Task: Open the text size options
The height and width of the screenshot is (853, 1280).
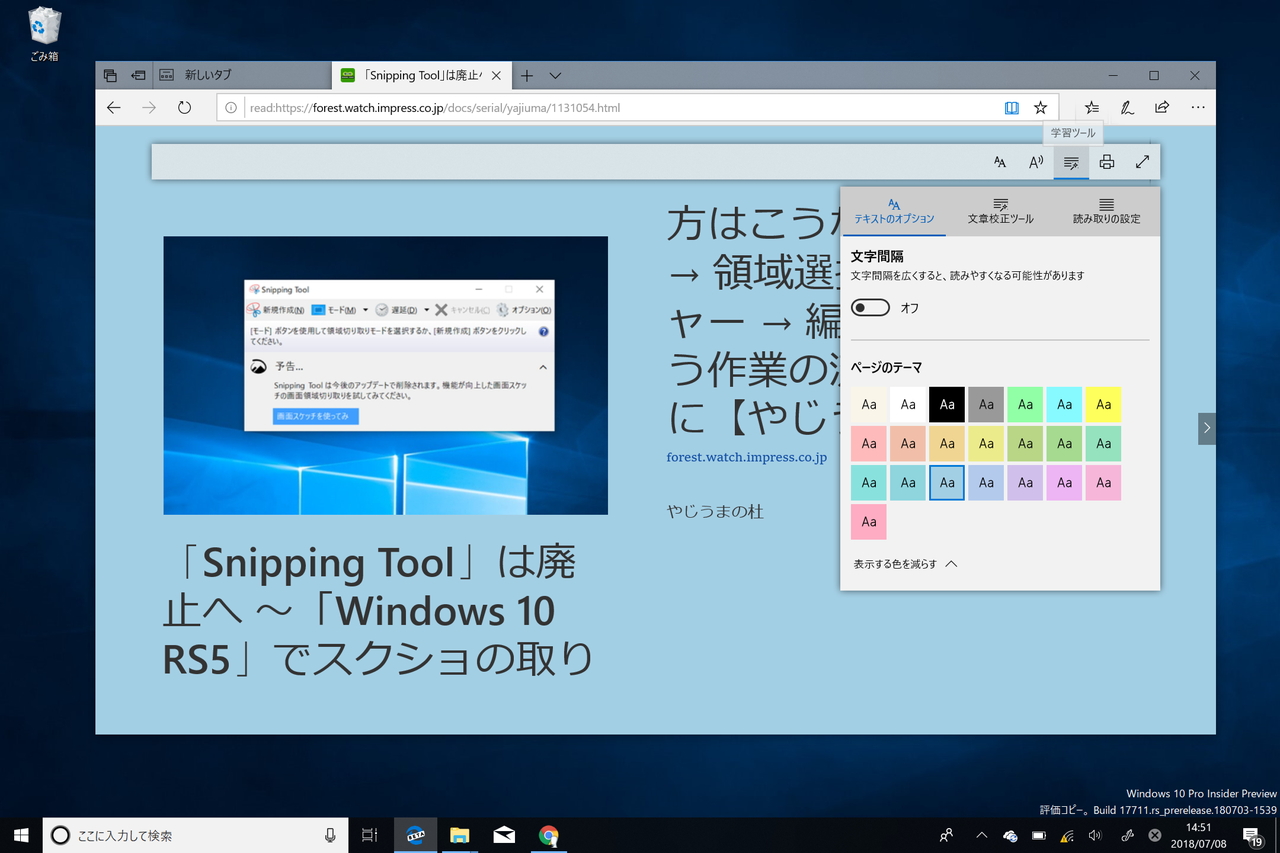Action: tap(1000, 161)
